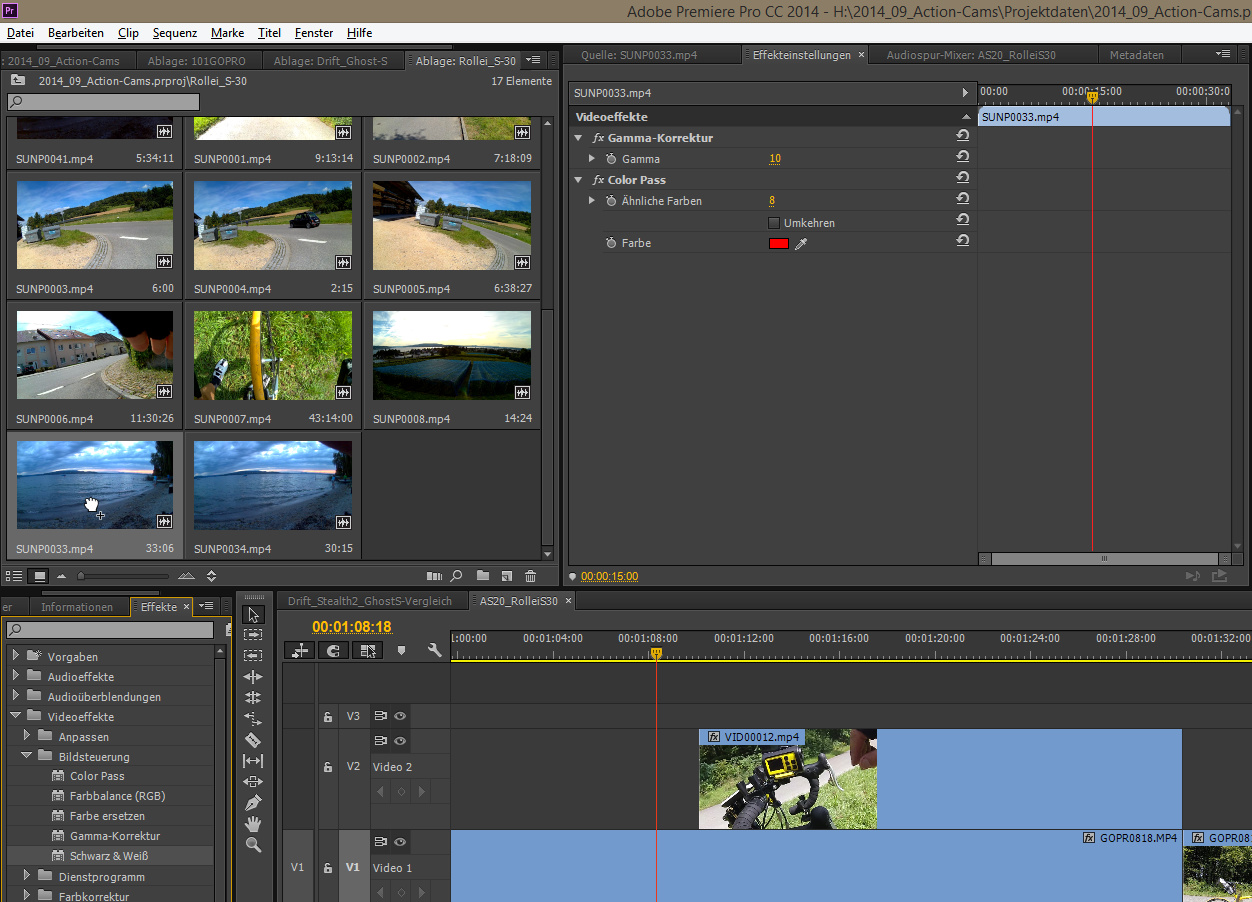The image size is (1252, 902).
Task: Open timeline display settings wrench icon
Action: (x=434, y=650)
